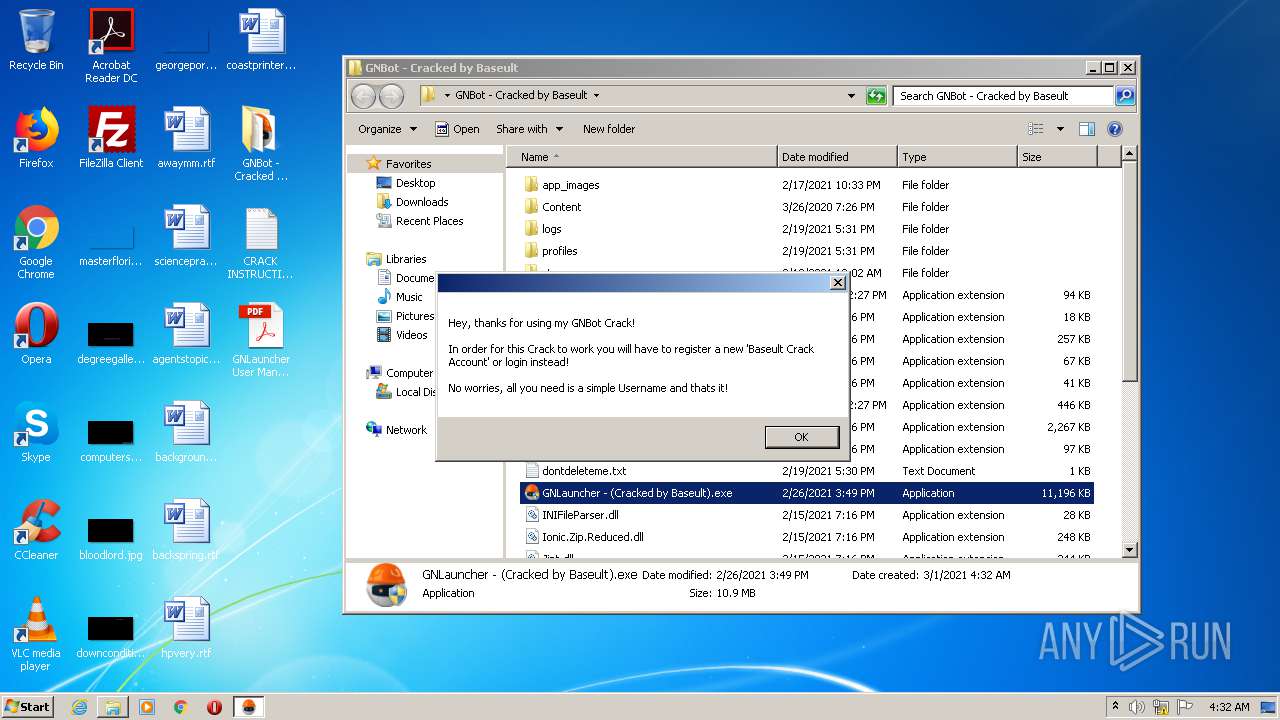The width and height of the screenshot is (1280, 720).
Task: Open Explorer help question mark icon
Action: click(x=1115, y=129)
